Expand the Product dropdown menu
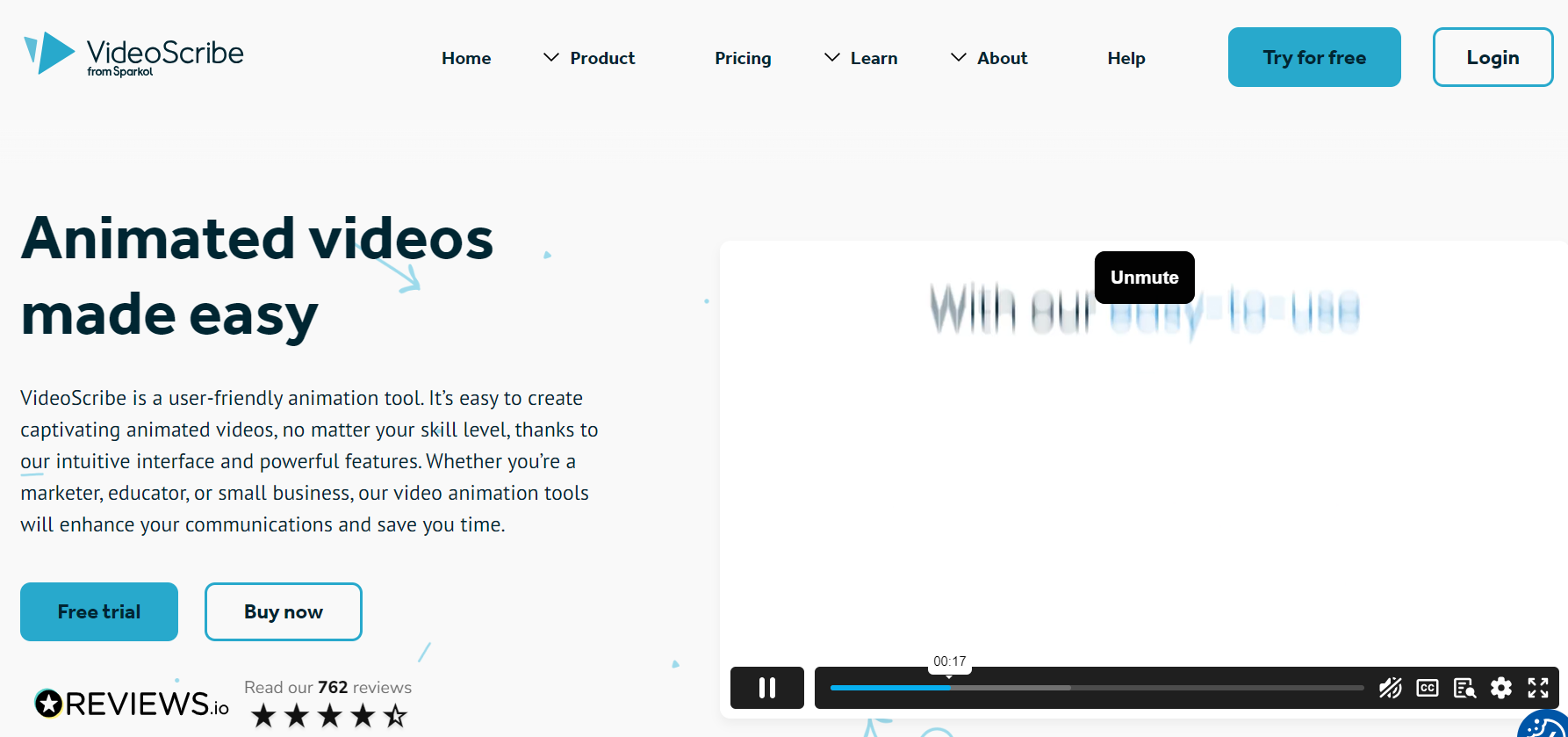Screen dimensions: 1568x737 tap(589, 58)
